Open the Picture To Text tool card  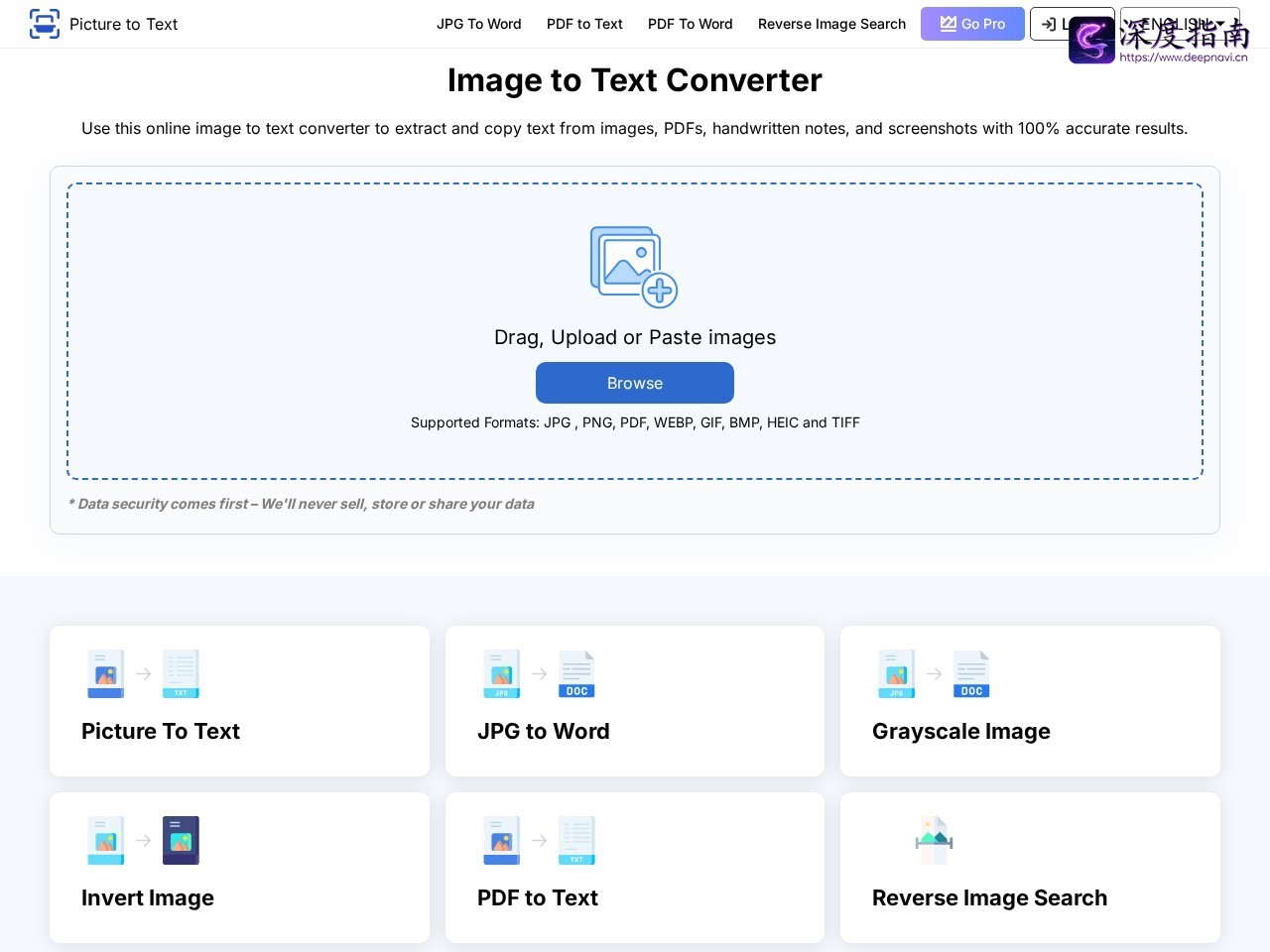(x=239, y=701)
